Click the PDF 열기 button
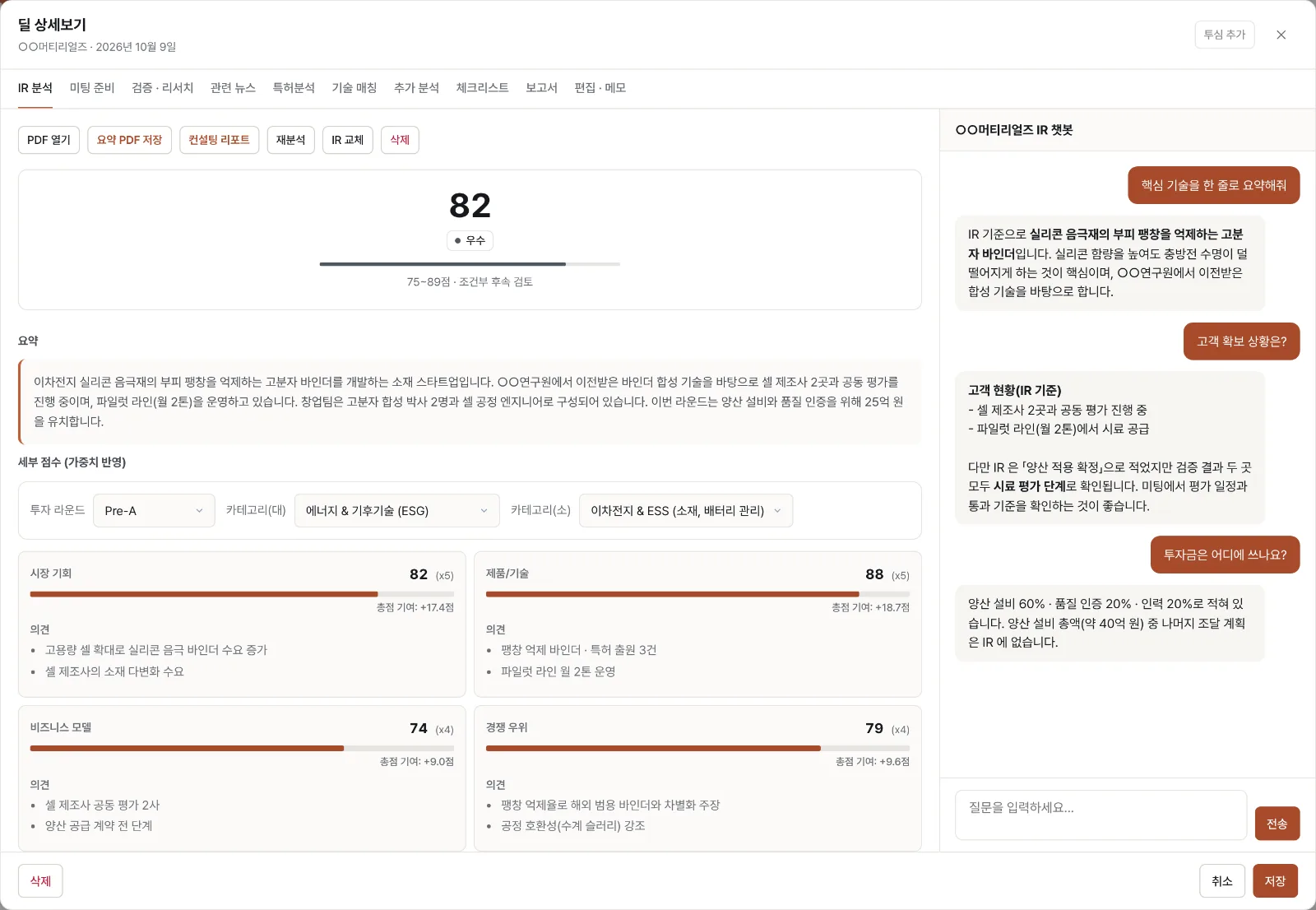Viewport: 1316px width, 910px height. (x=49, y=140)
